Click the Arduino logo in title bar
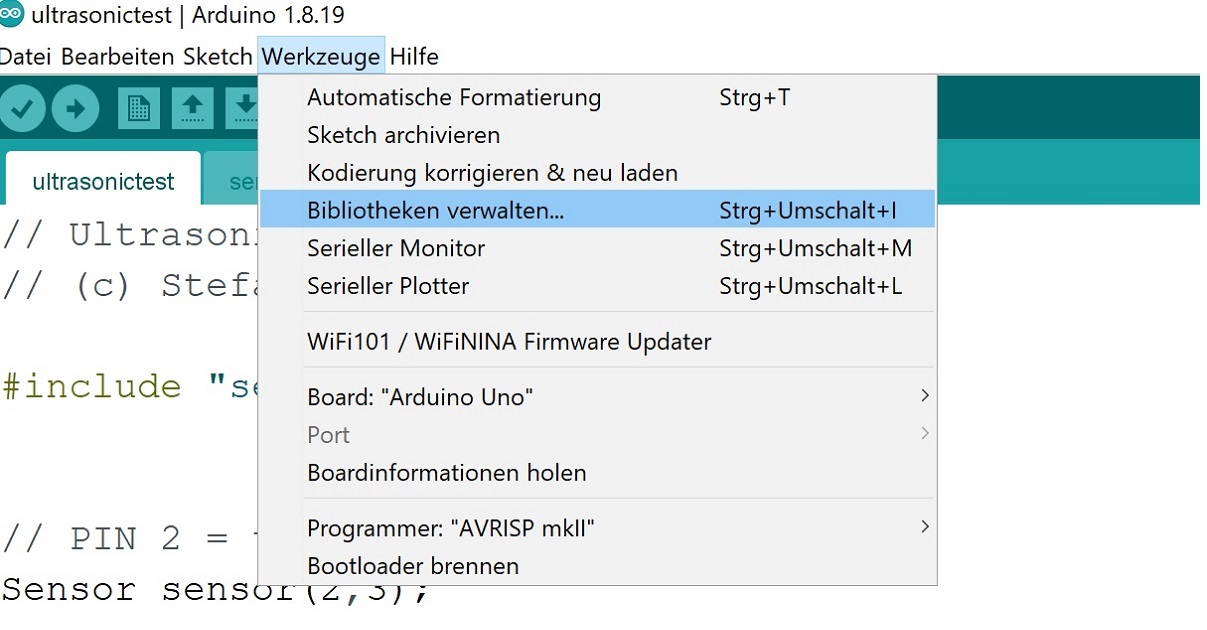Image resolution: width=1207 pixels, height=630 pixels. tap(11, 15)
